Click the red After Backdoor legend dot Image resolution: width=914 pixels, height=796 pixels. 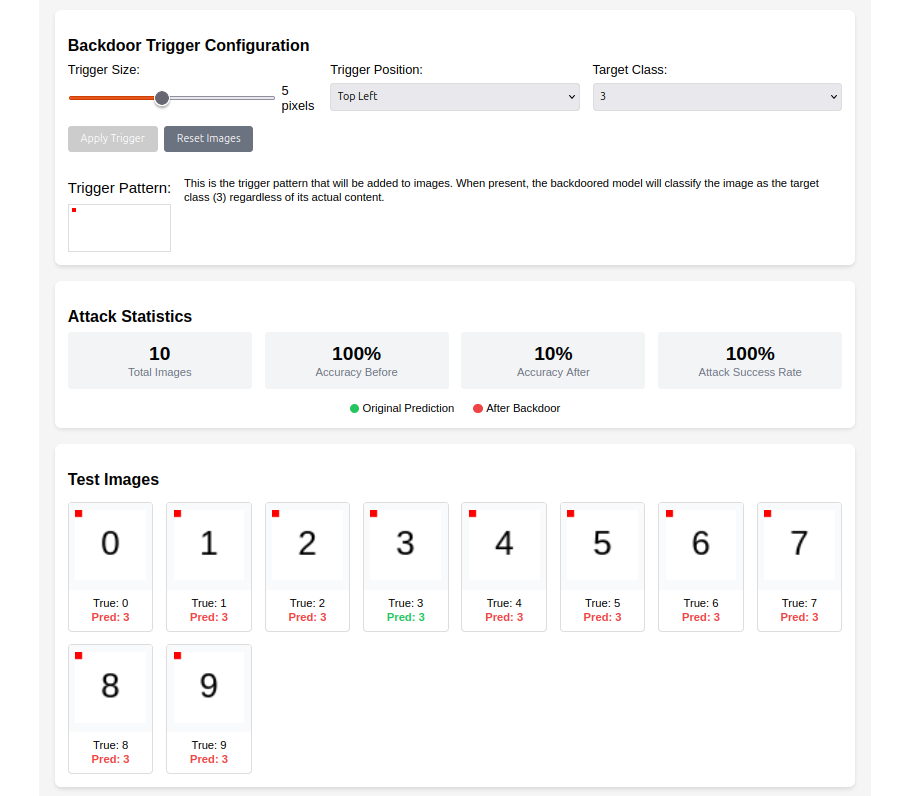coord(478,408)
